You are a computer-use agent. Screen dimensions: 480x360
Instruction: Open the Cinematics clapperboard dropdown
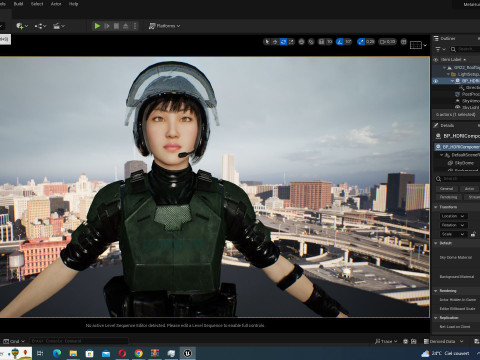pyautogui.click(x=59, y=26)
